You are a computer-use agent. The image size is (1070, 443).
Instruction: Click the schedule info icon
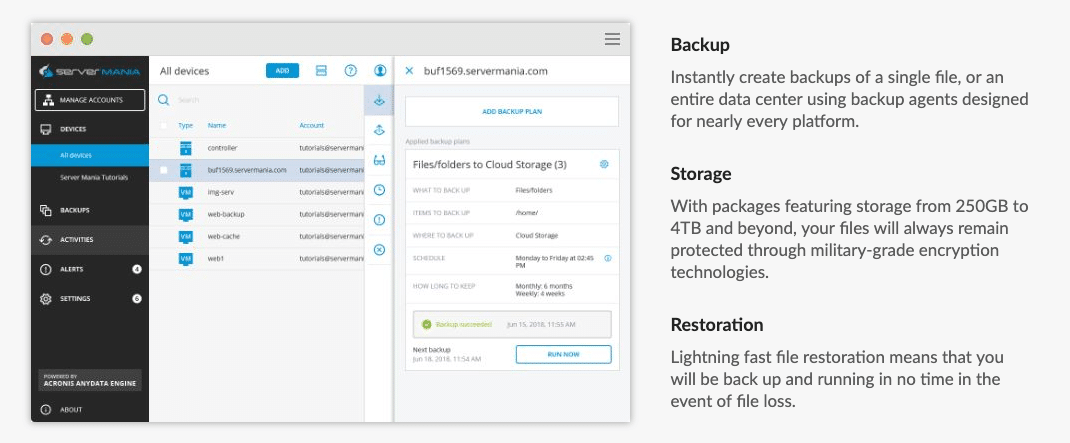[607, 258]
